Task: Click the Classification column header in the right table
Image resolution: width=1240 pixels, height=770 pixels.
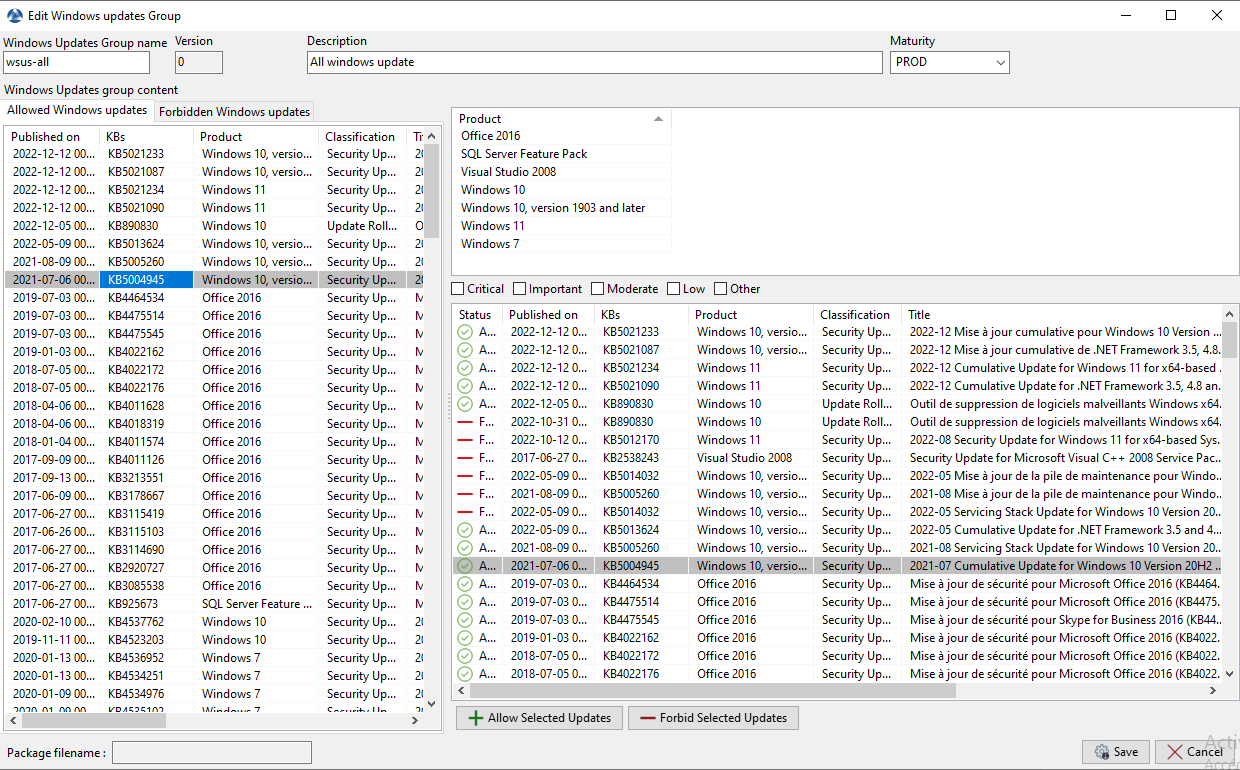Action: click(855, 315)
